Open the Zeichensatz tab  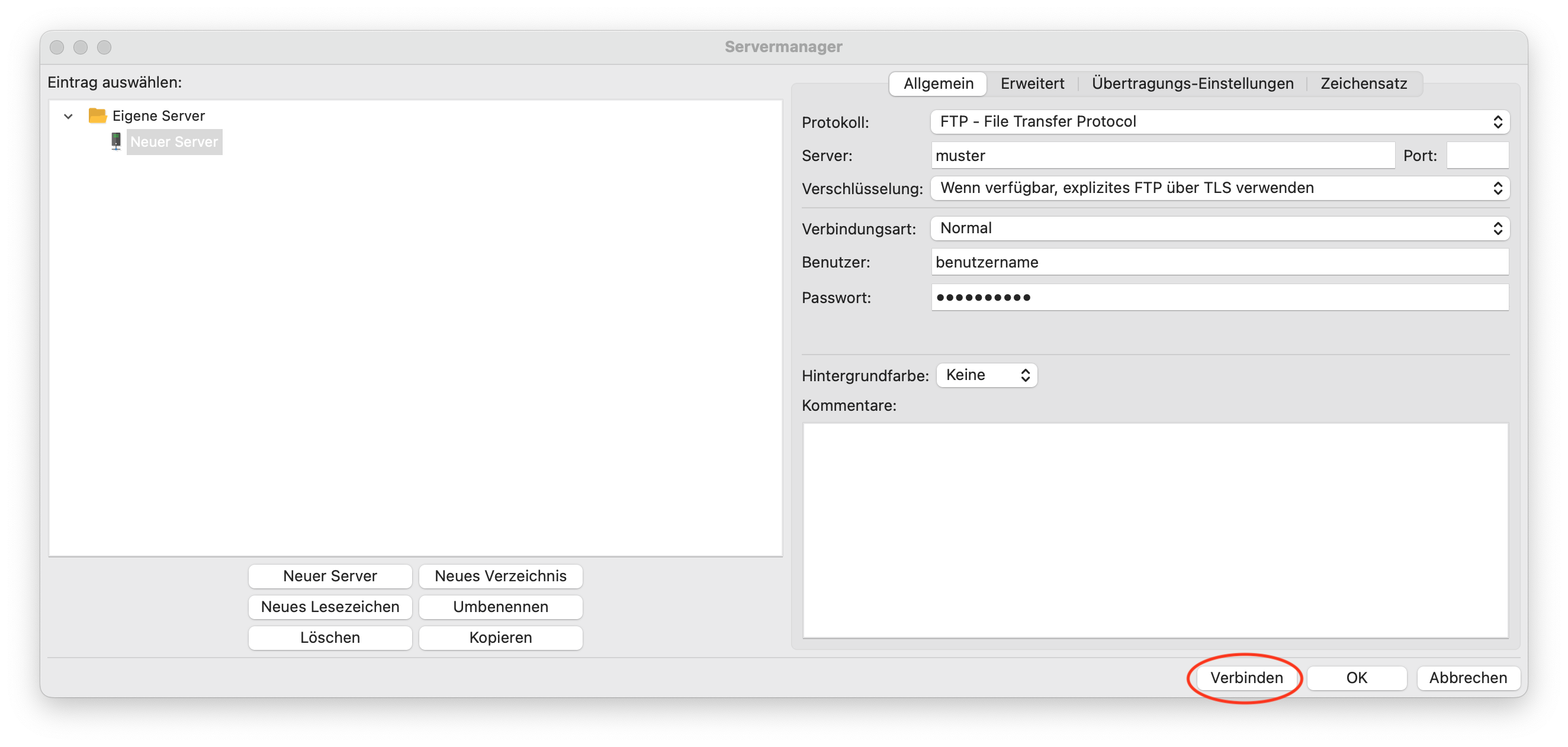coord(1363,83)
